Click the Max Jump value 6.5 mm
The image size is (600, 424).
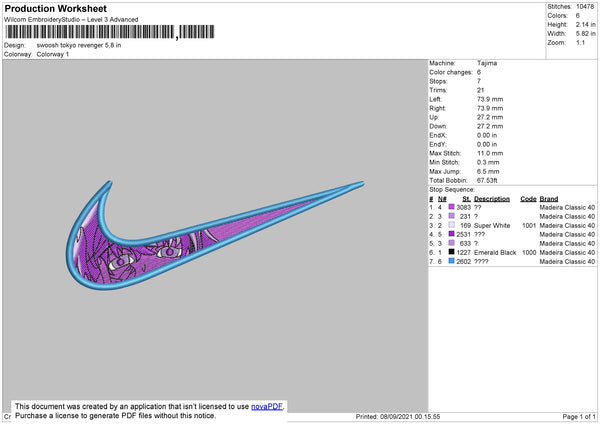click(488, 171)
